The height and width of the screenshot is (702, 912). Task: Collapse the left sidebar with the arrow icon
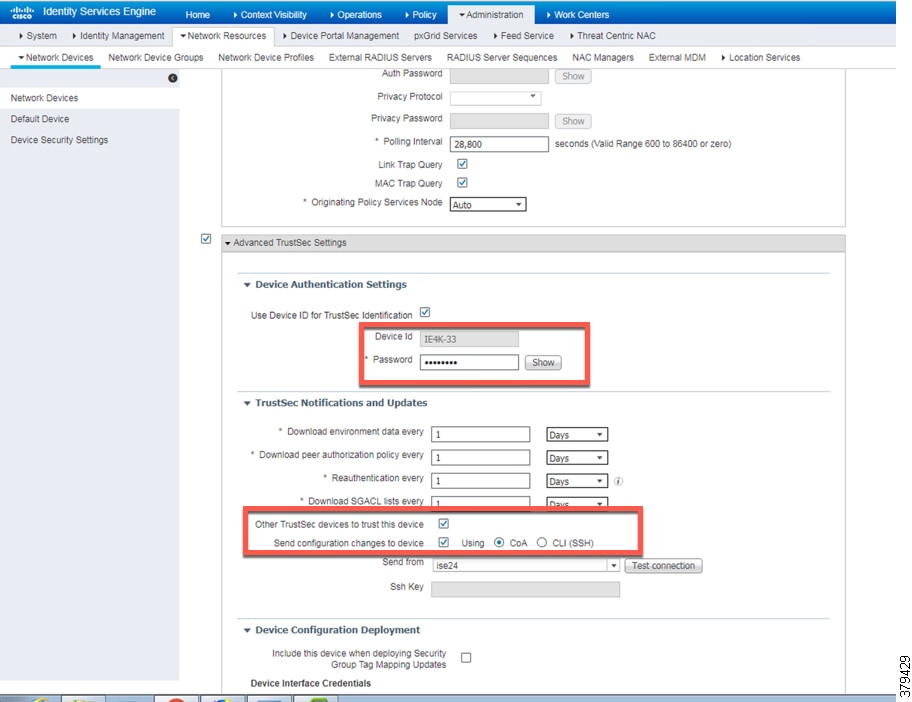point(173,78)
